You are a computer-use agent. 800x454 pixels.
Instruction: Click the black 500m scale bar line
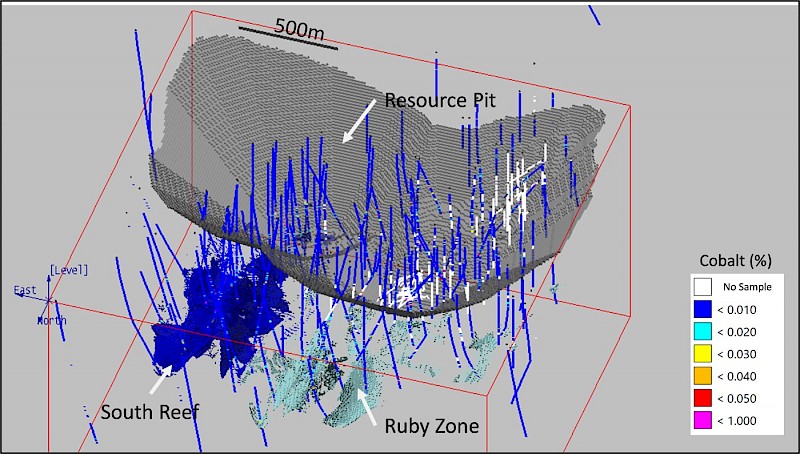(288, 39)
